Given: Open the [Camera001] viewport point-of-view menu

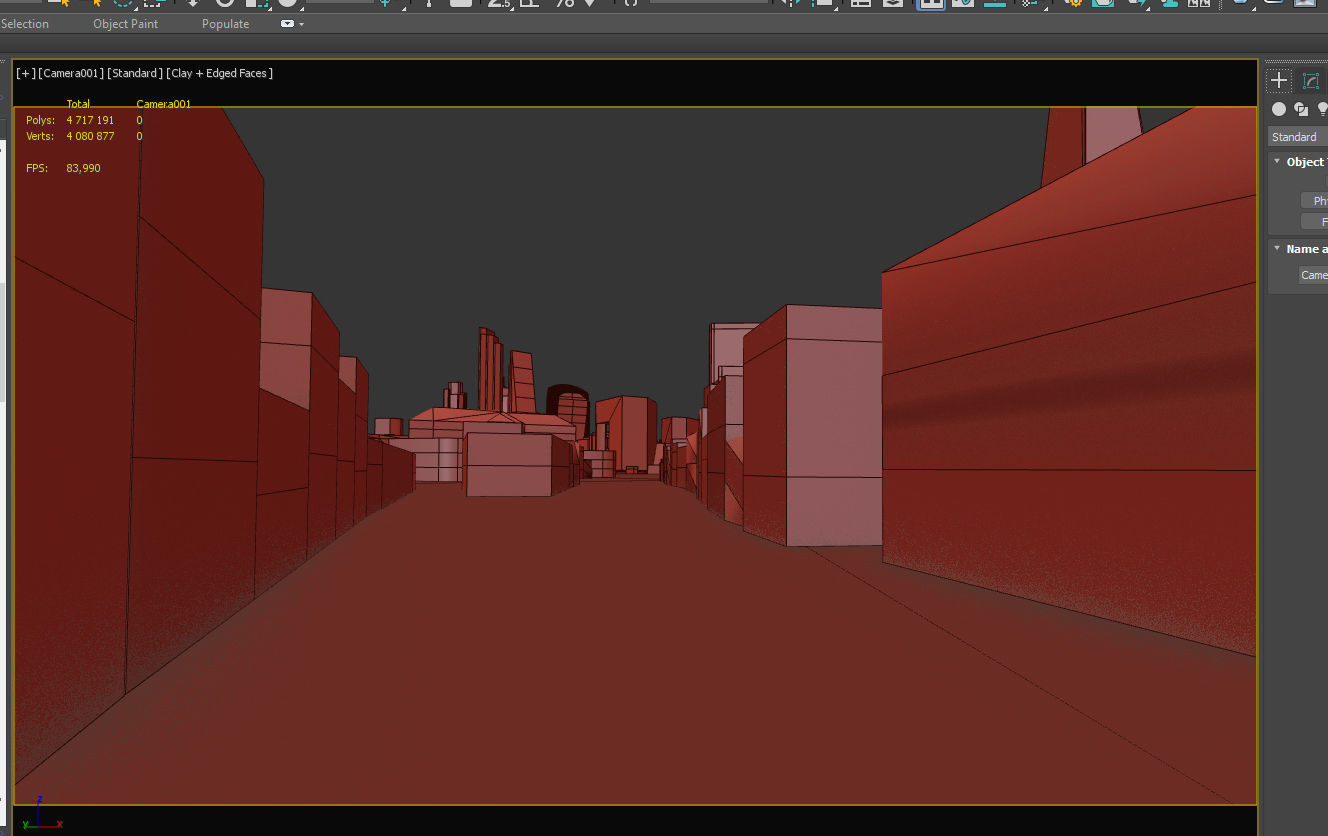Looking at the screenshot, I should pyautogui.click(x=70, y=73).
